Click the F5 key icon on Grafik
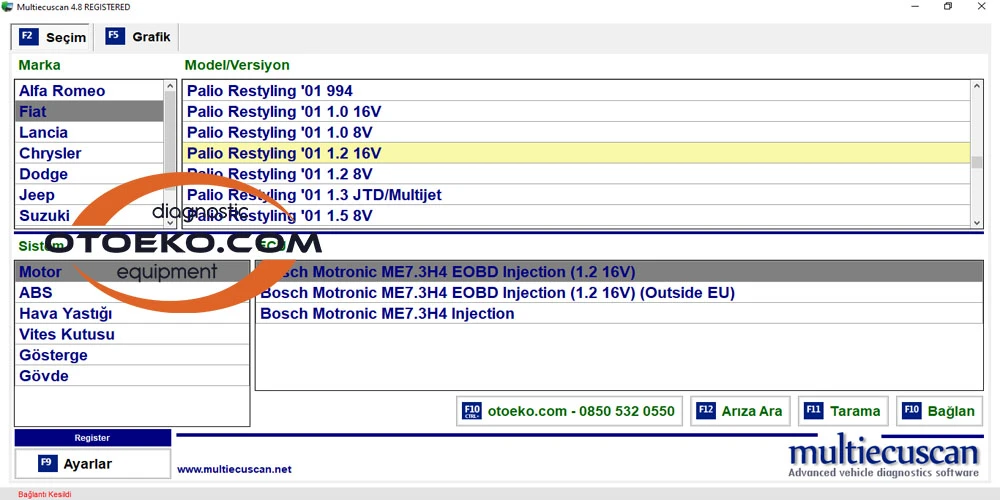1000x500 pixels. (x=115, y=36)
